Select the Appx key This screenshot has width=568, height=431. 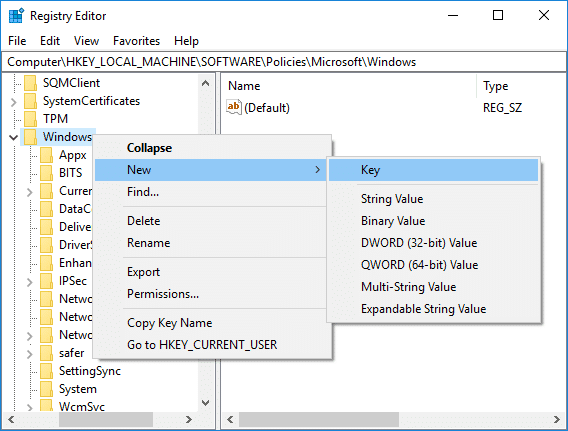pos(73,155)
